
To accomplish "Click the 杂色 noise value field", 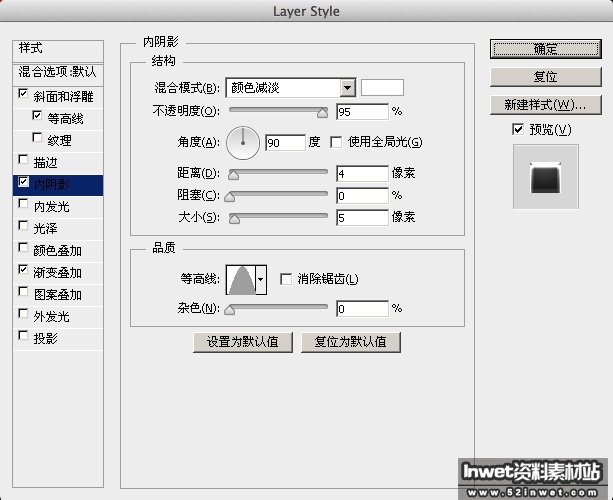I will pyautogui.click(x=362, y=309).
